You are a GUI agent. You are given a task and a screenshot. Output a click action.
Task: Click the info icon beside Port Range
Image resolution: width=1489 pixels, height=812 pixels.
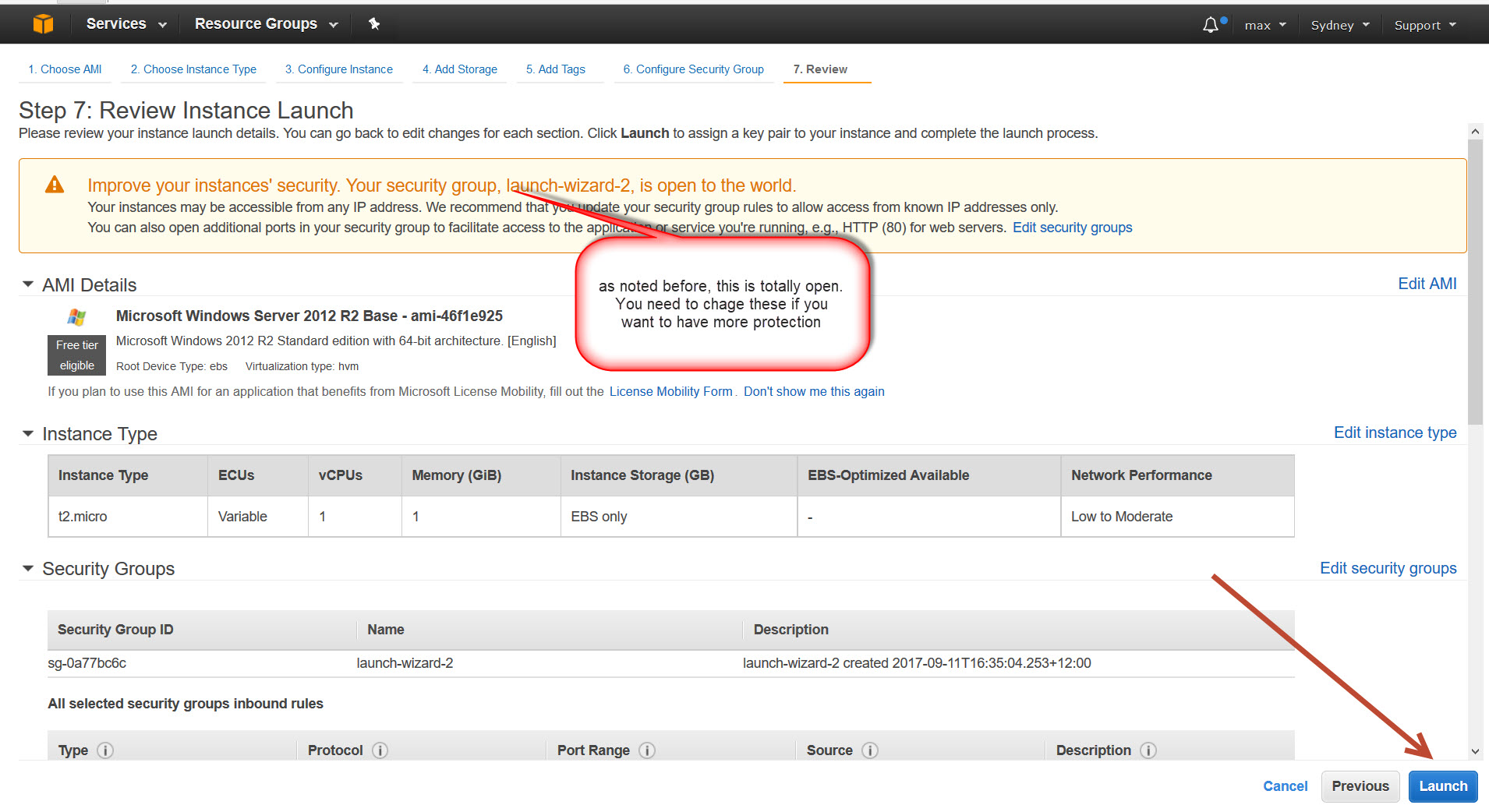click(x=647, y=750)
